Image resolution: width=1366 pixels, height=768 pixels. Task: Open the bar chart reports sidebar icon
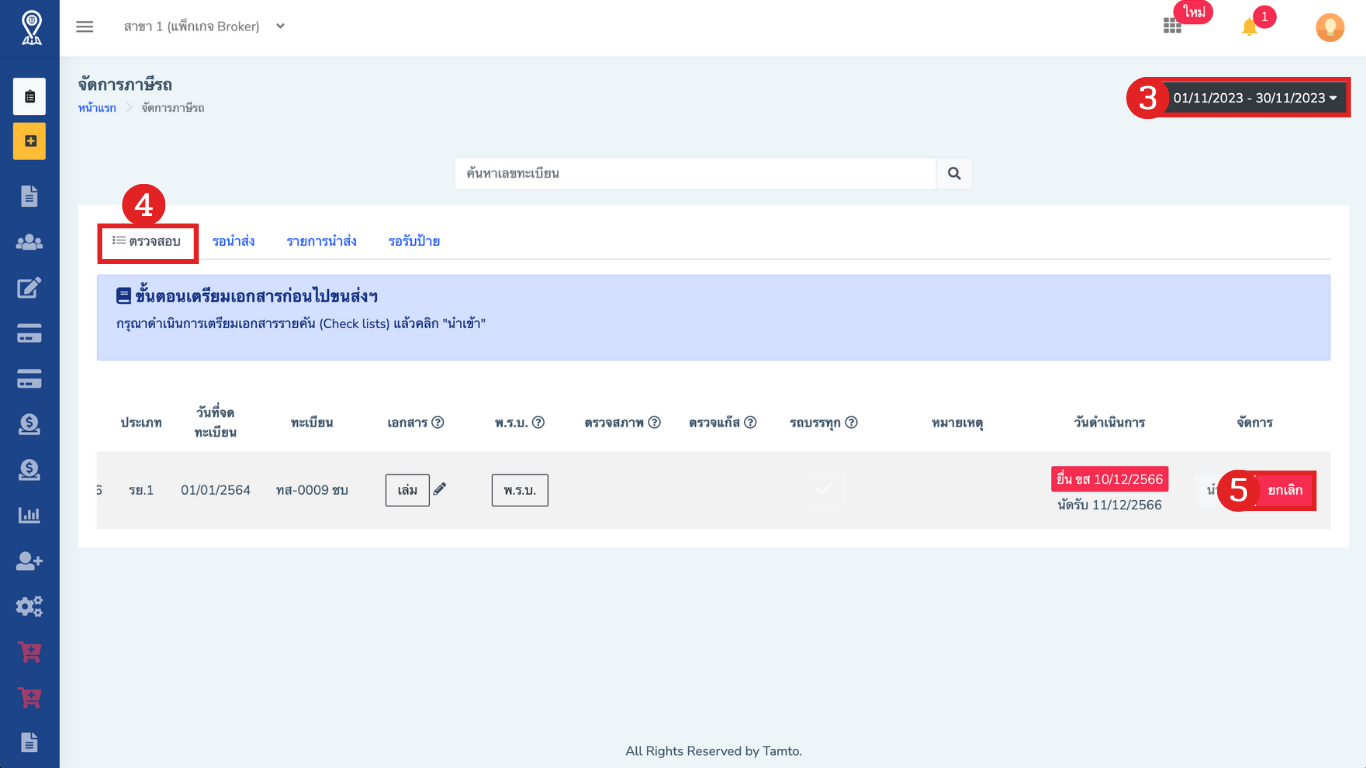point(30,515)
